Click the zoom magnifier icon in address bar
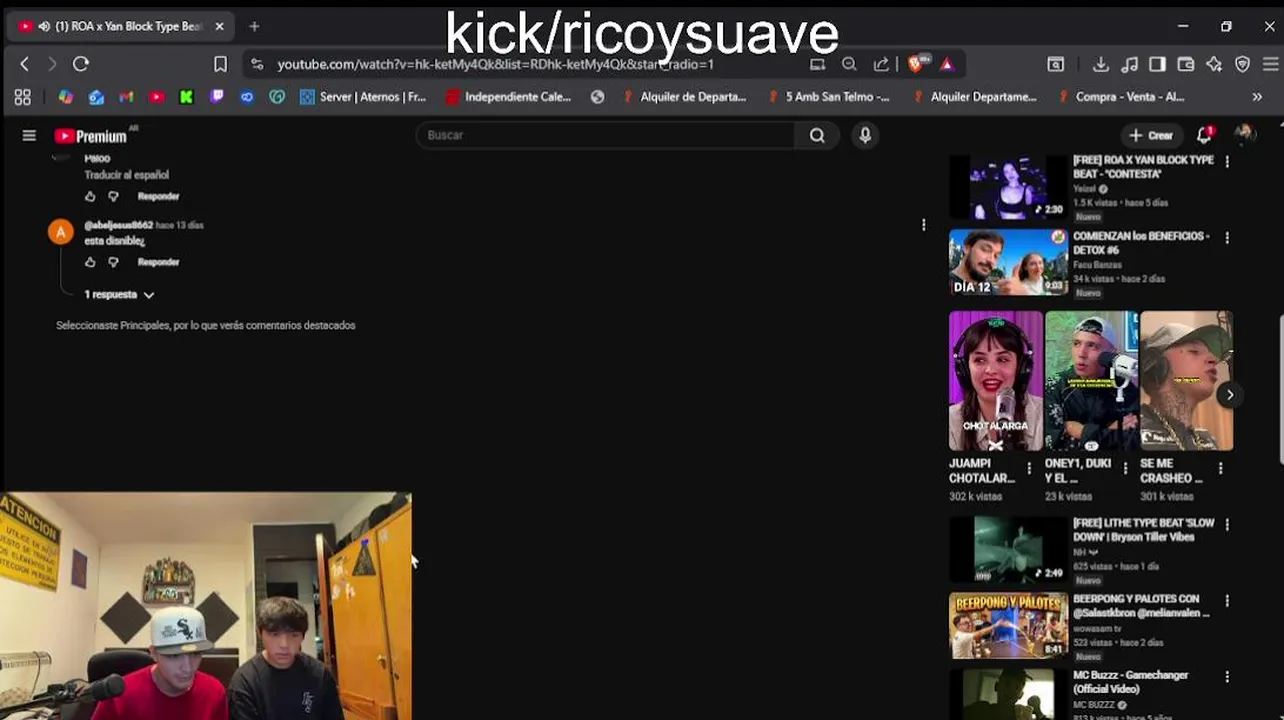This screenshot has height=720, width=1284. [x=849, y=64]
